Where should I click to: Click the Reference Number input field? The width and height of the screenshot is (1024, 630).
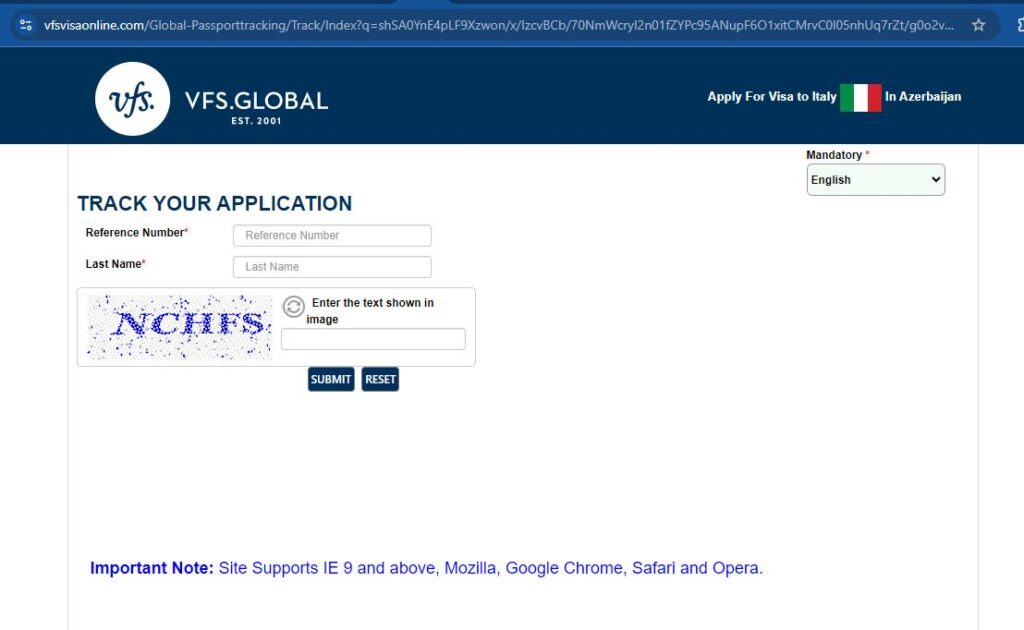331,235
